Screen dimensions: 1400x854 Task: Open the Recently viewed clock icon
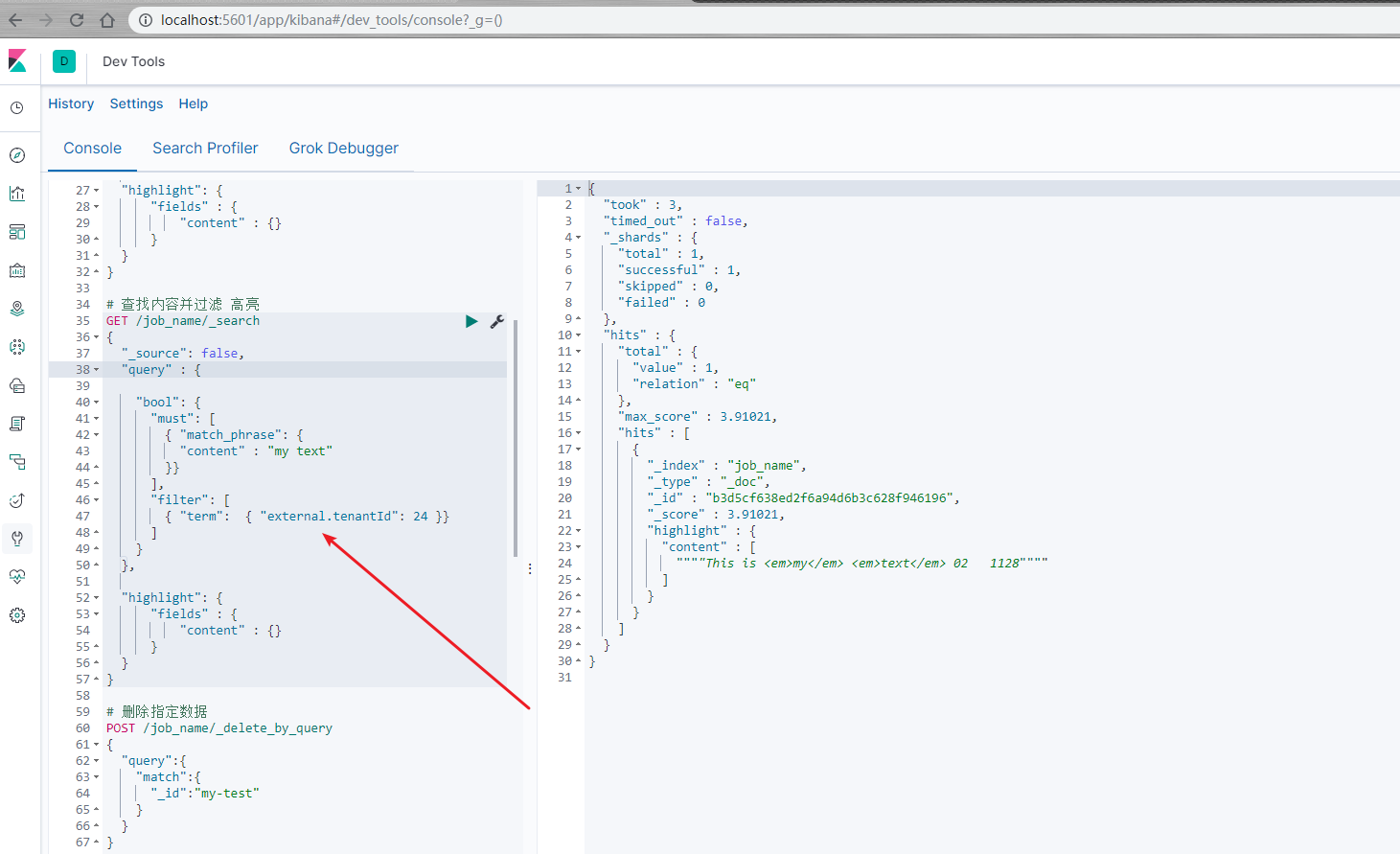[17, 107]
